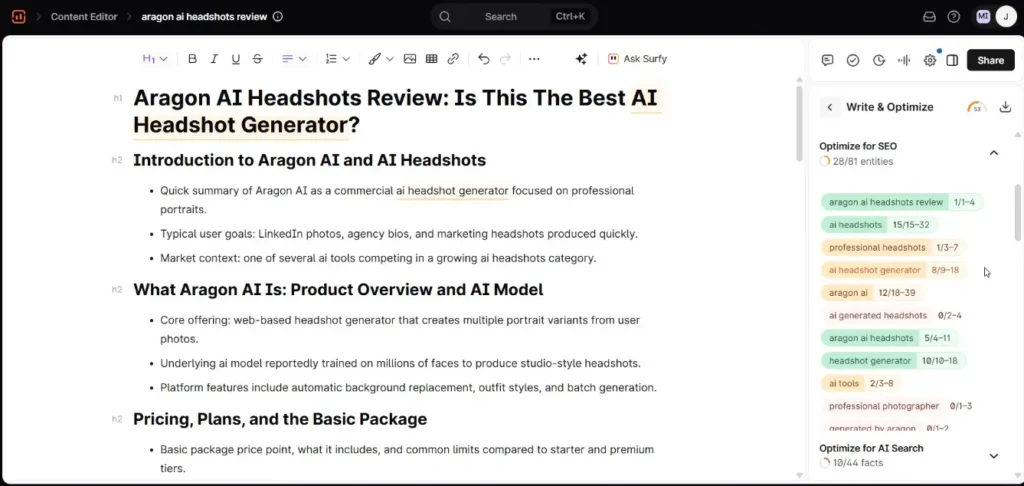Toggle italic formatting
Screen dimensions: 1024x486
tap(214, 59)
